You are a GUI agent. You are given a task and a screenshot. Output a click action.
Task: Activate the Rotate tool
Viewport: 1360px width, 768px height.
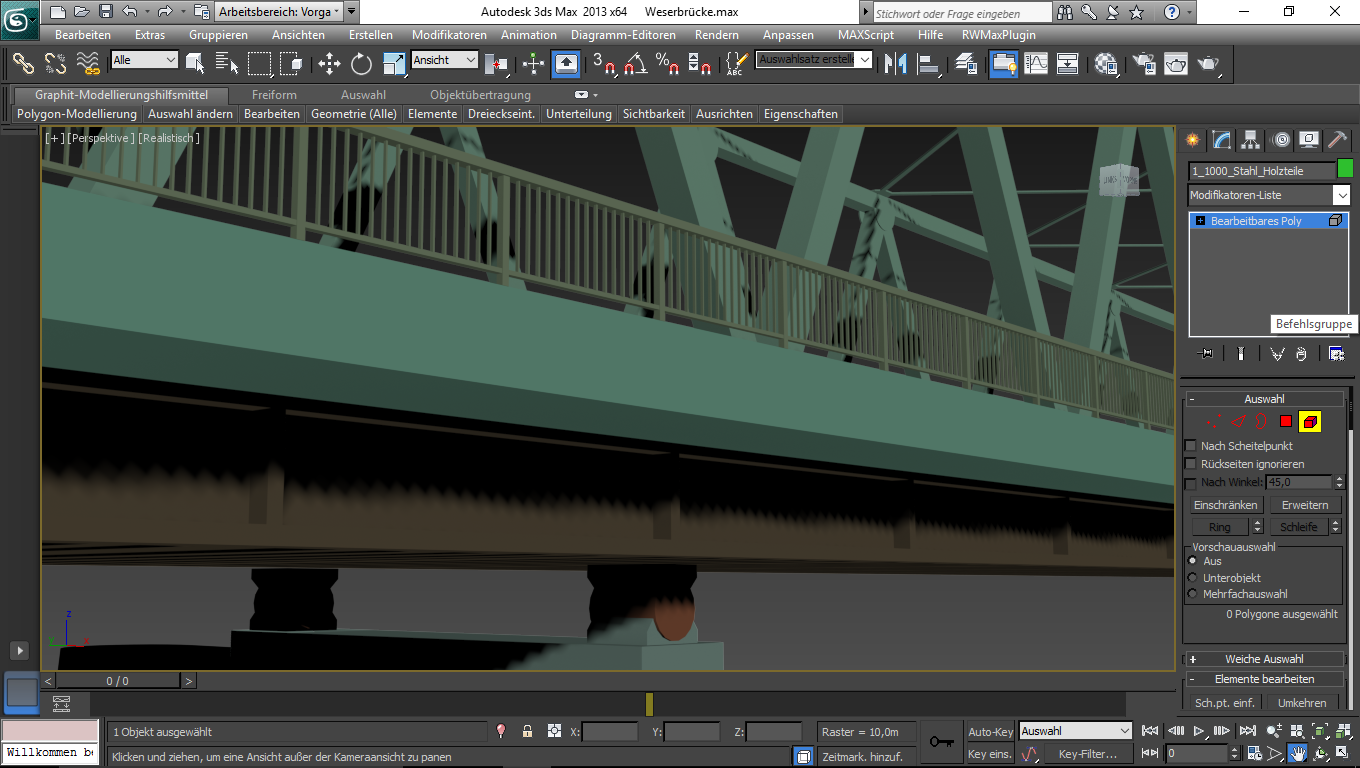(361, 64)
